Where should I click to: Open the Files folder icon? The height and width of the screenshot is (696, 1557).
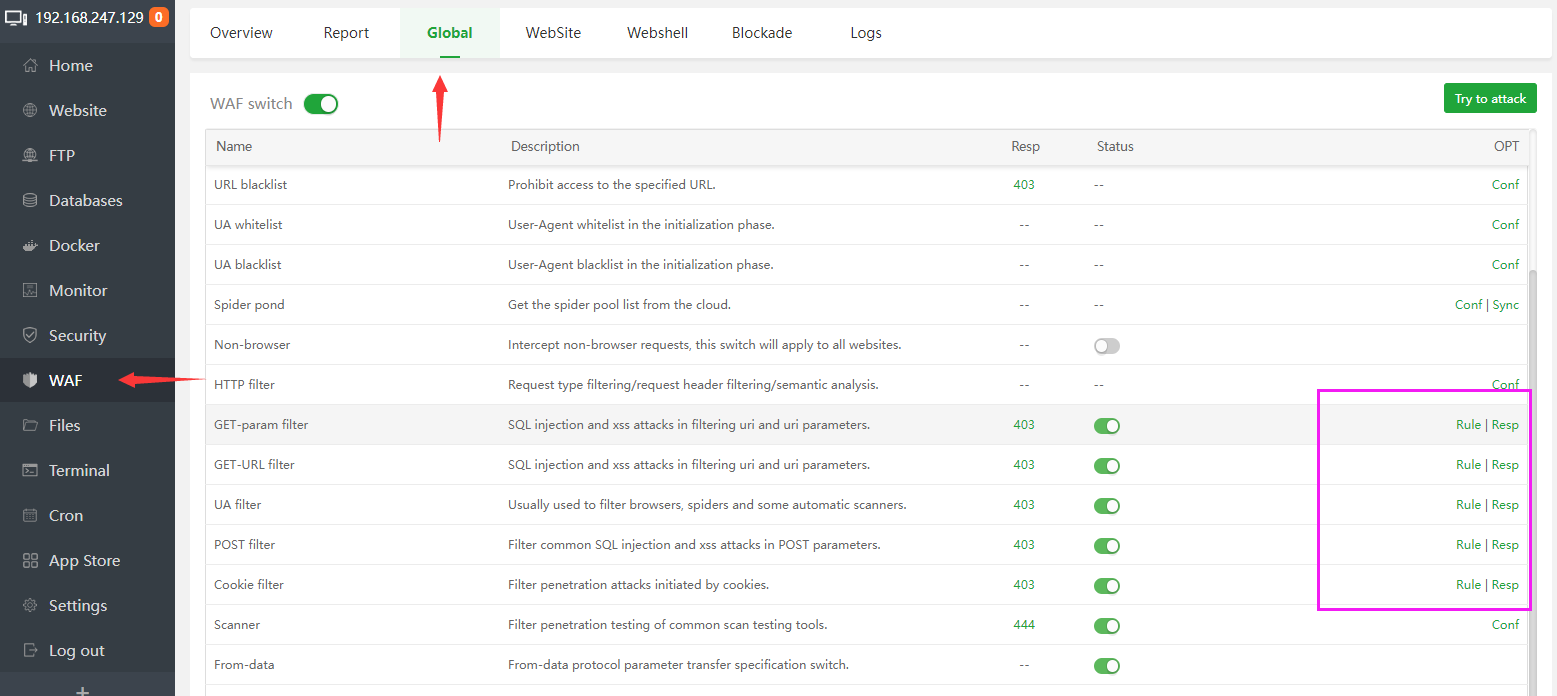(x=30, y=426)
